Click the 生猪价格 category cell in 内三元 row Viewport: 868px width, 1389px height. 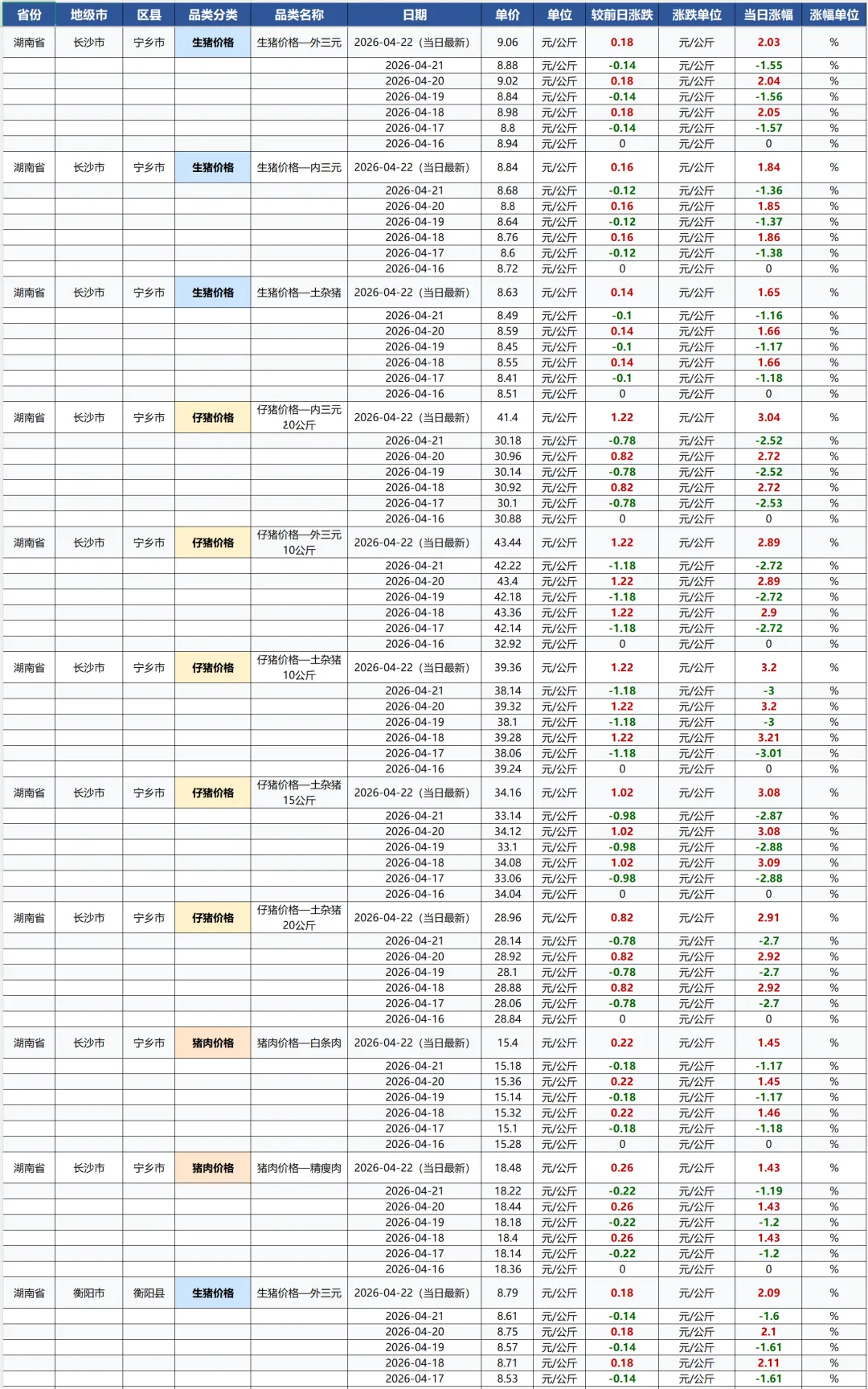(213, 167)
